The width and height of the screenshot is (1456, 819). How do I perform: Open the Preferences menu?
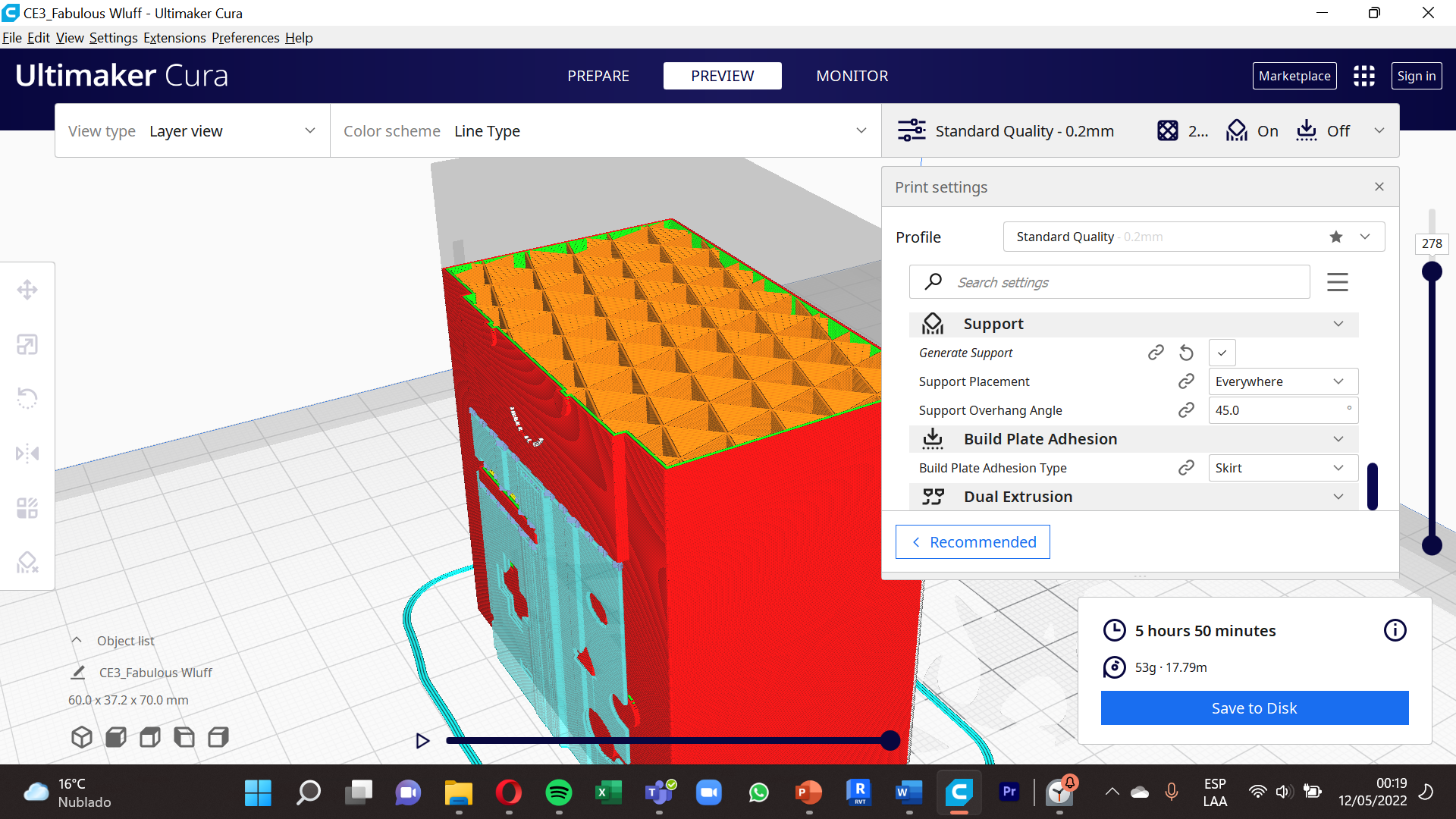[x=246, y=38]
